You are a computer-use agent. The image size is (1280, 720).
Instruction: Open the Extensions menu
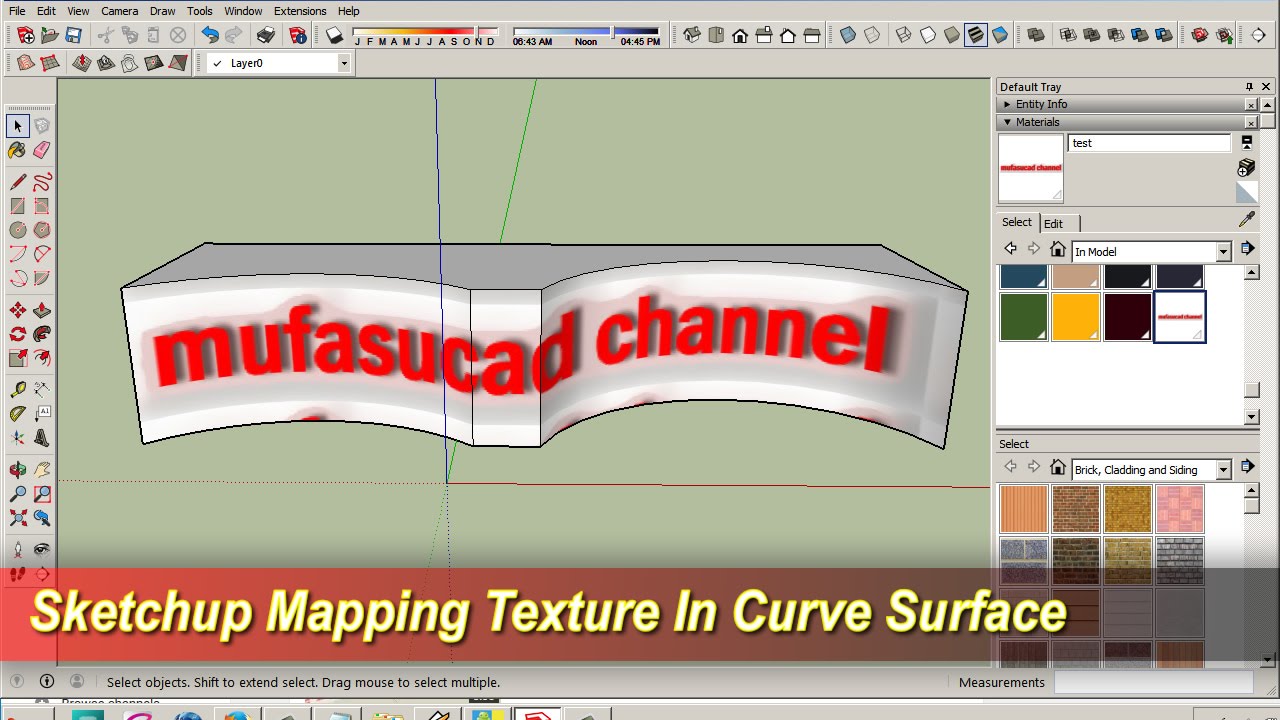tap(300, 11)
